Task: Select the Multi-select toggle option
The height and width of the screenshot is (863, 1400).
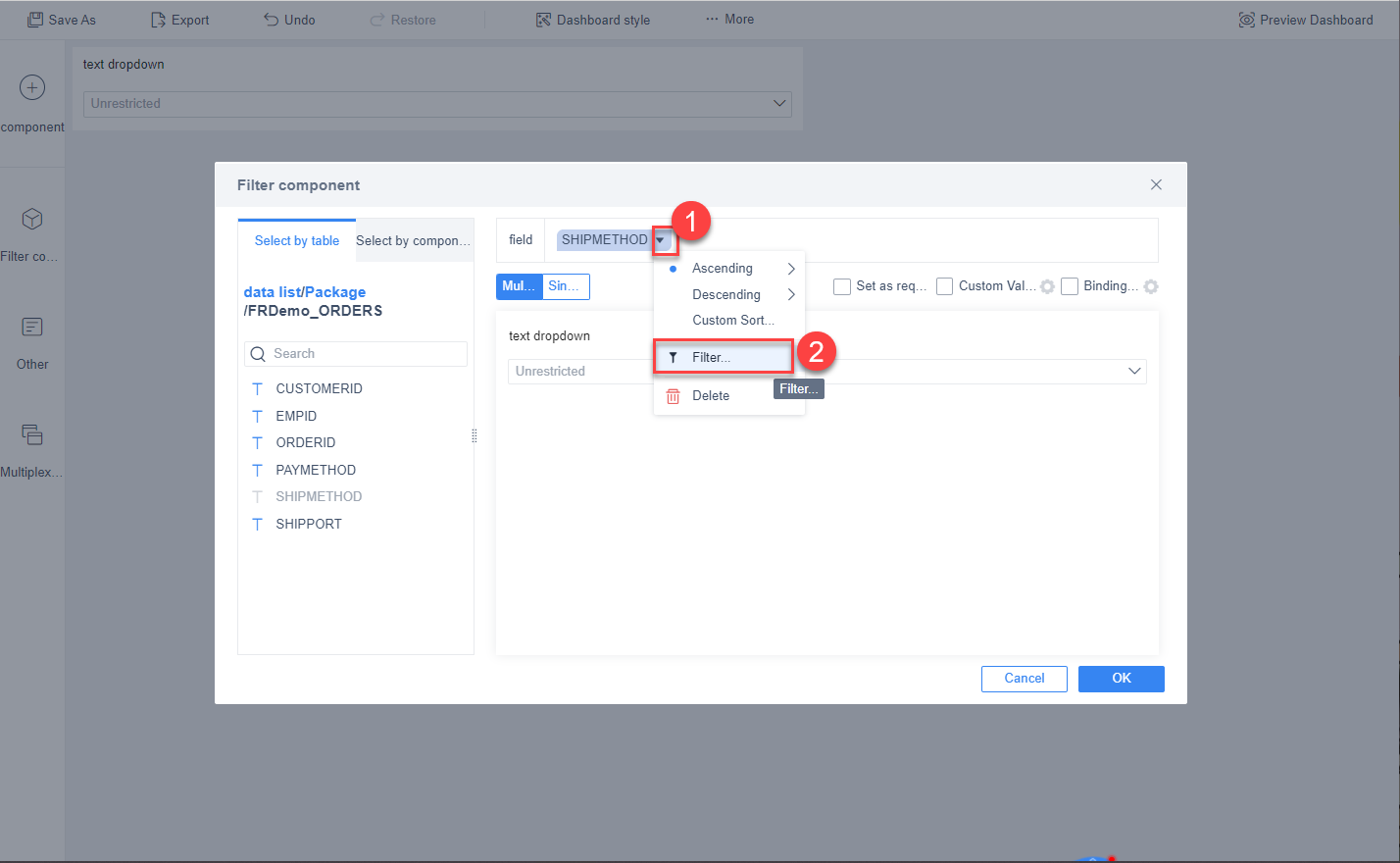Action: click(520, 286)
